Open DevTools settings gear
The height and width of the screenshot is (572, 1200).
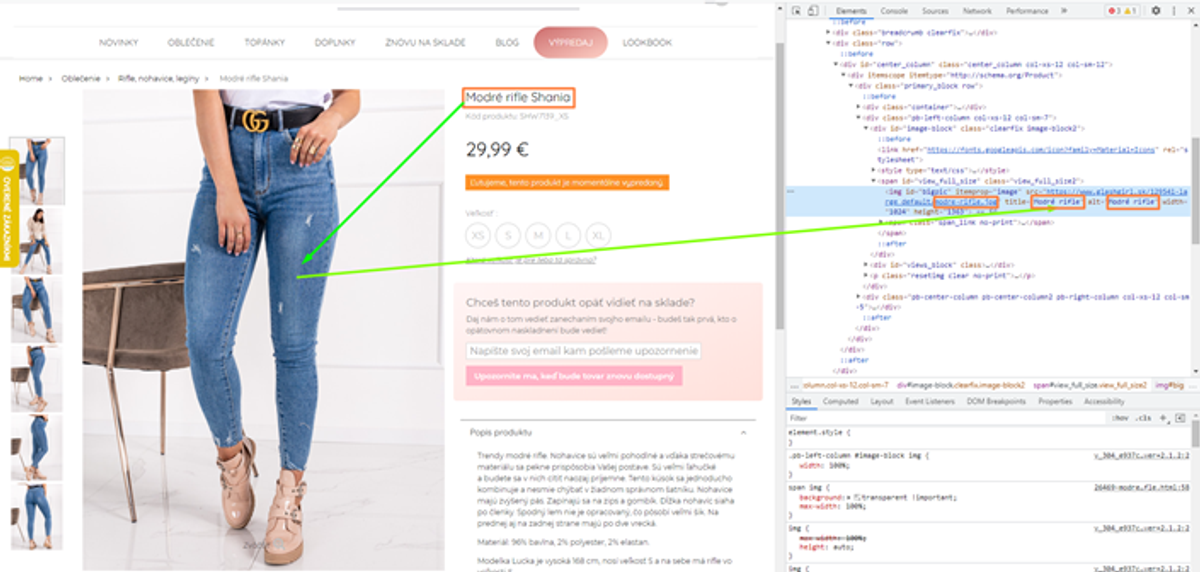[1156, 11]
